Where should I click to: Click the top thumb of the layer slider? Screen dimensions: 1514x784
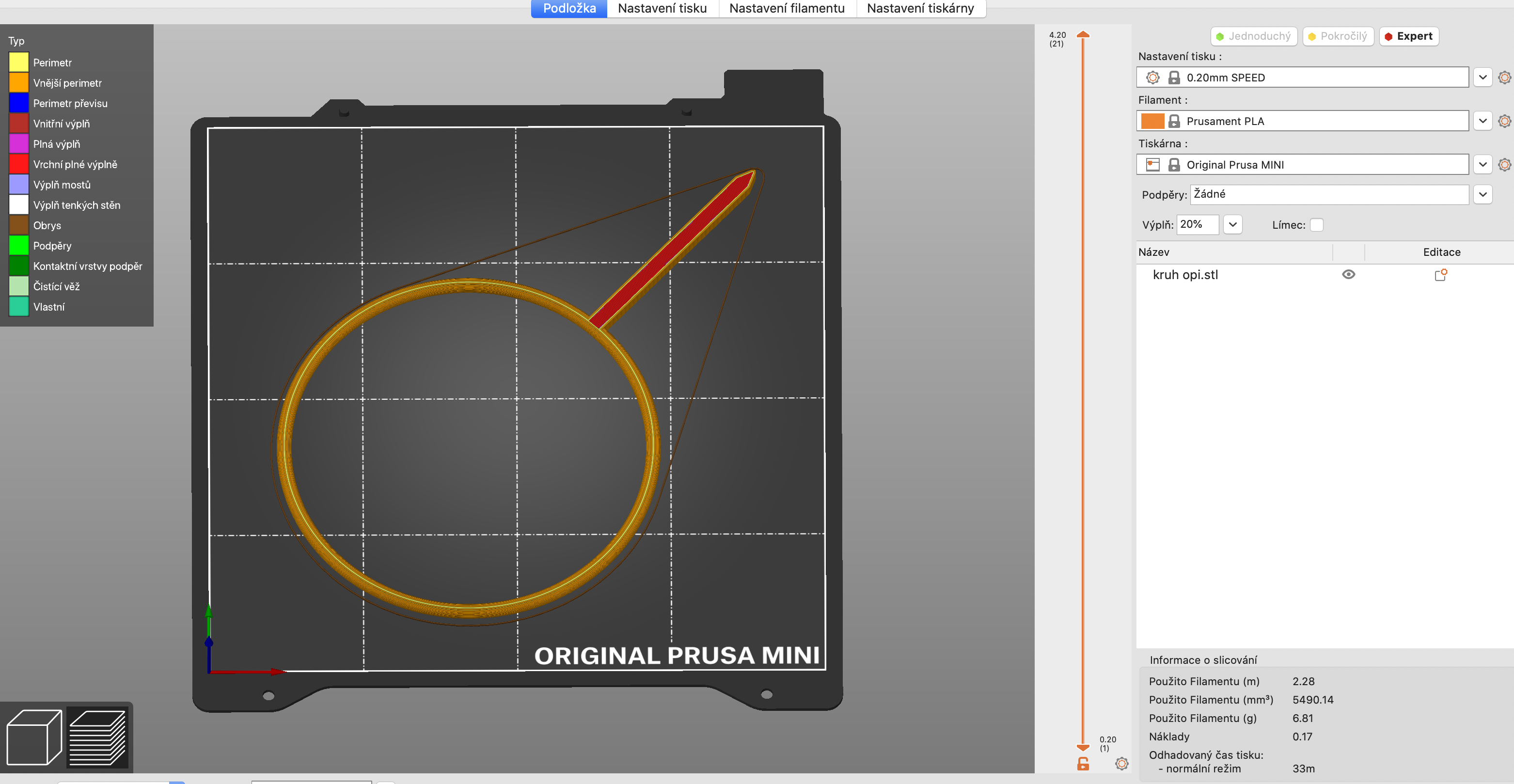(x=1083, y=35)
